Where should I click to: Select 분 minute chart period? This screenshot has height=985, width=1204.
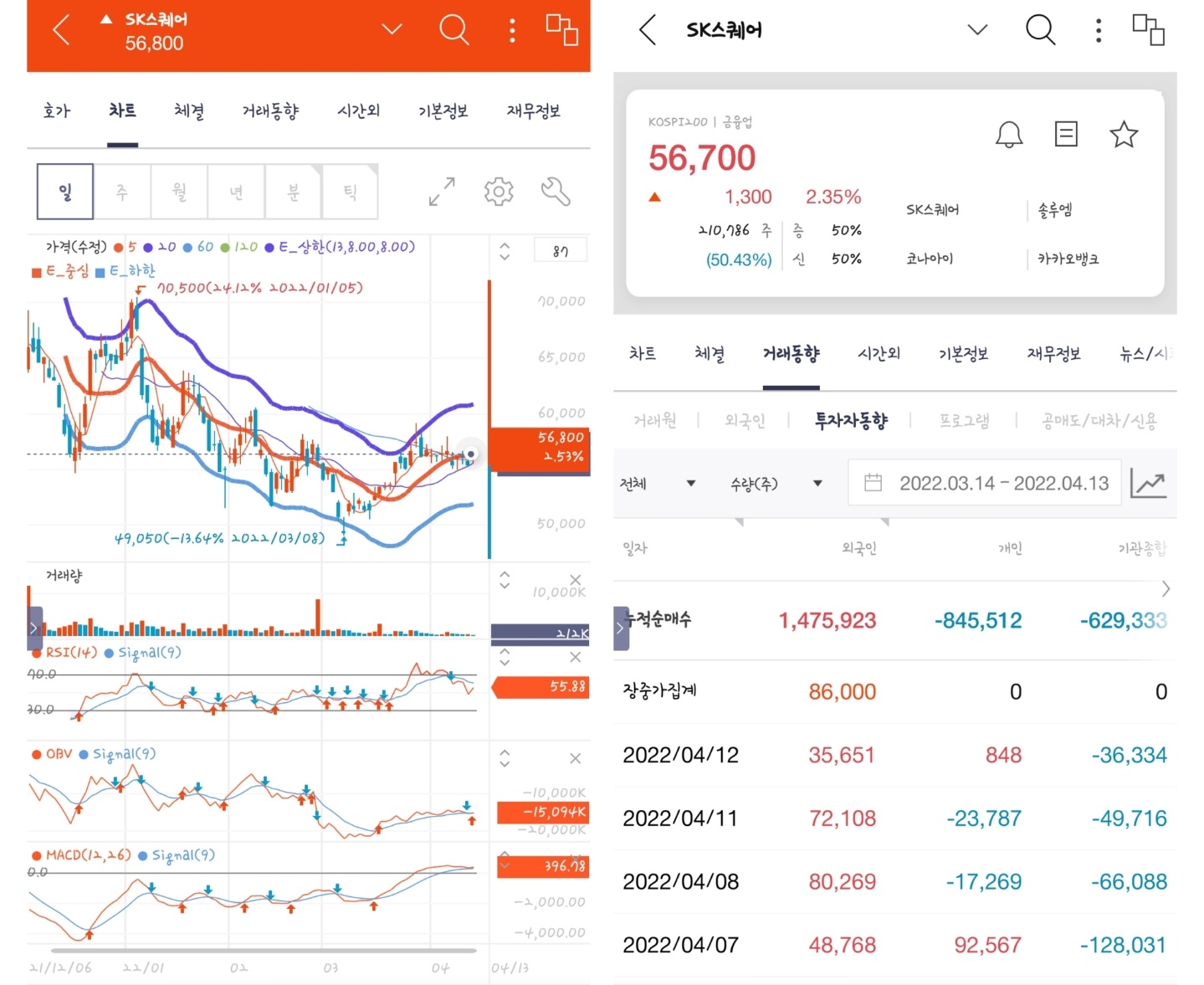[293, 192]
